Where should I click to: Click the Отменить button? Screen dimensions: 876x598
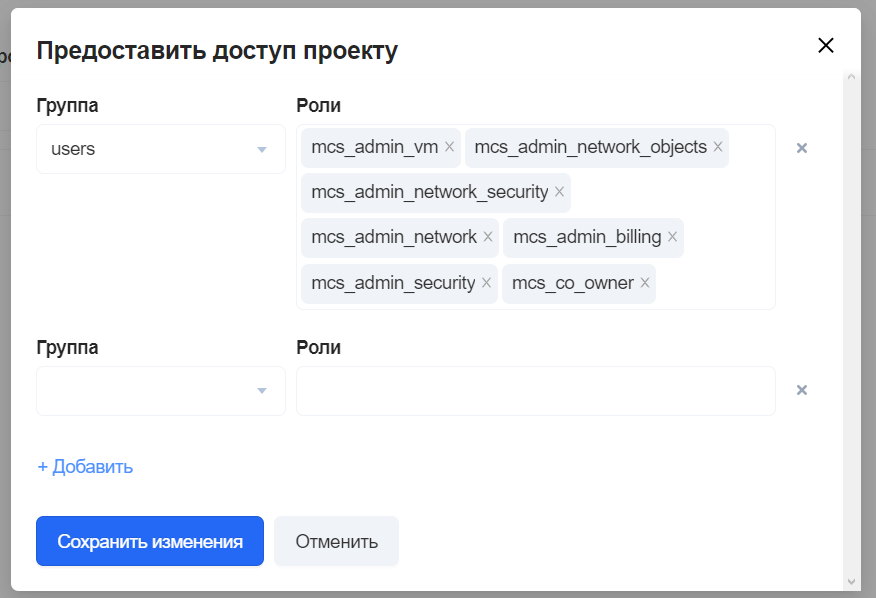click(336, 541)
